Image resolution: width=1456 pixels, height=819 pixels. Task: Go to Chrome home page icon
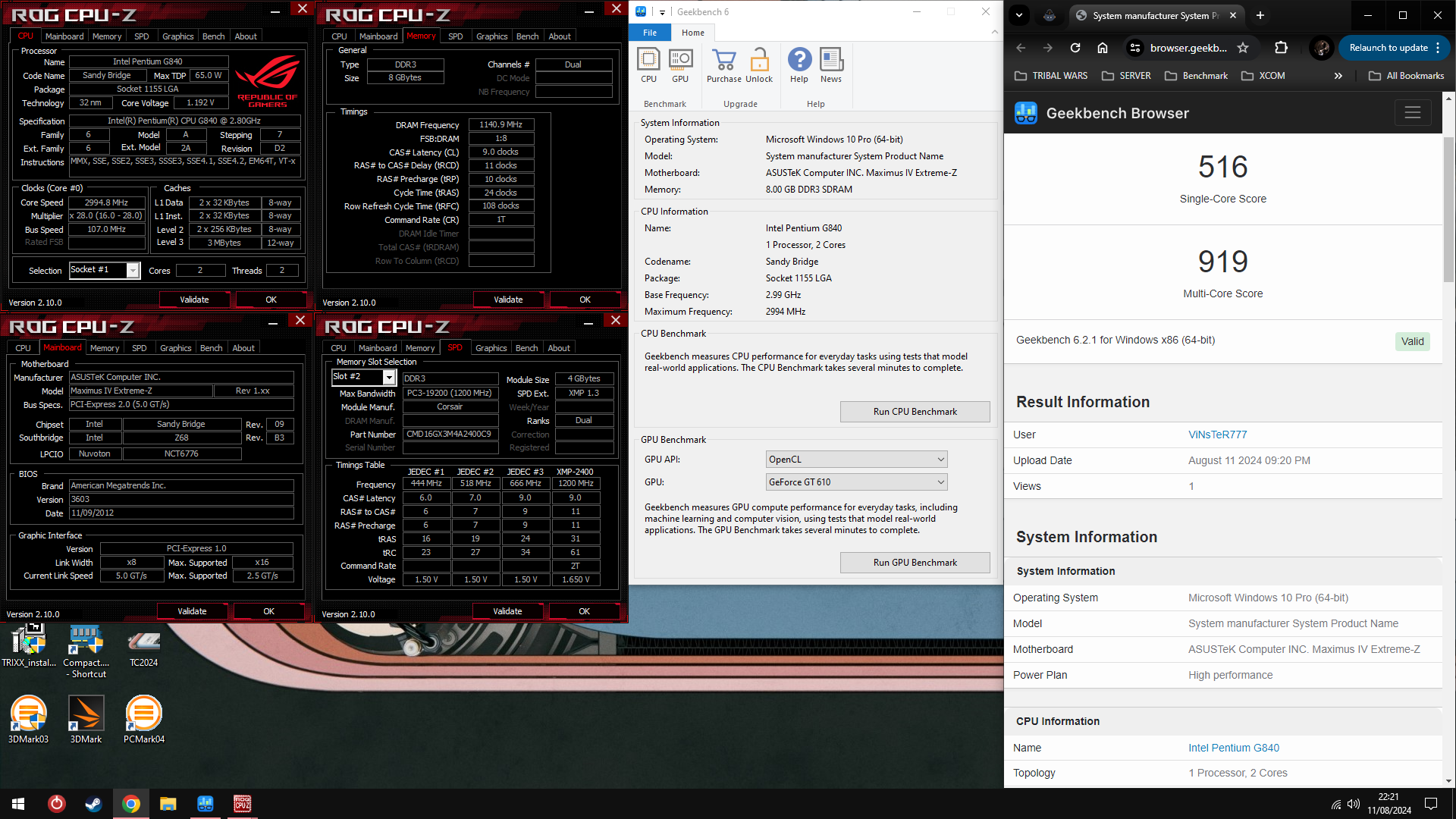pyautogui.click(x=1103, y=48)
